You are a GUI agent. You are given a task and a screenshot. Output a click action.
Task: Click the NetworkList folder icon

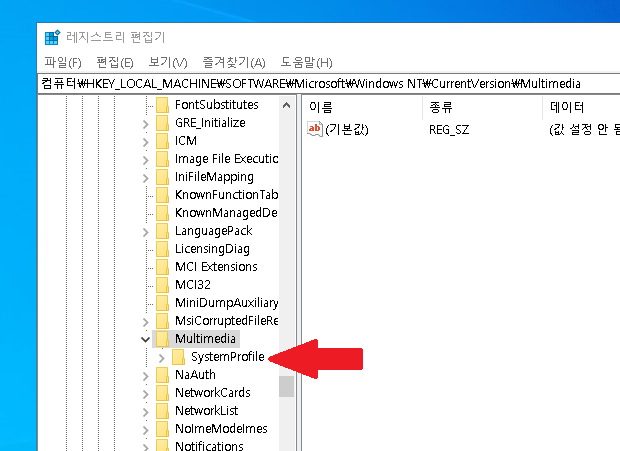(x=163, y=411)
